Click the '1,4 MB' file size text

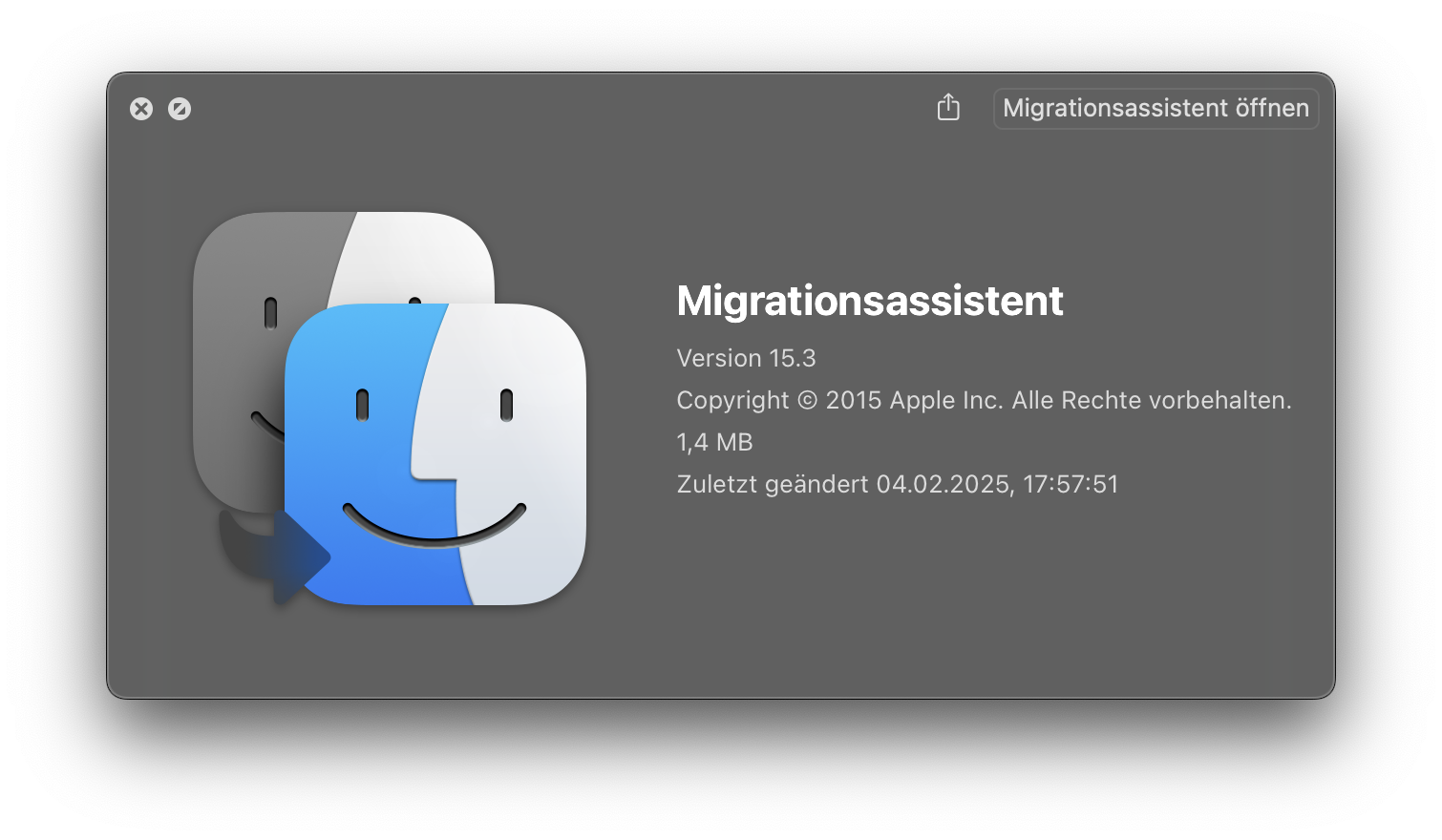(x=714, y=442)
